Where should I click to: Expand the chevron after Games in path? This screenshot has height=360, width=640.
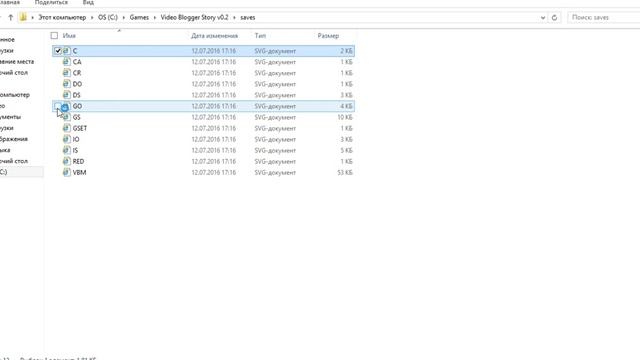pyautogui.click(x=155, y=18)
